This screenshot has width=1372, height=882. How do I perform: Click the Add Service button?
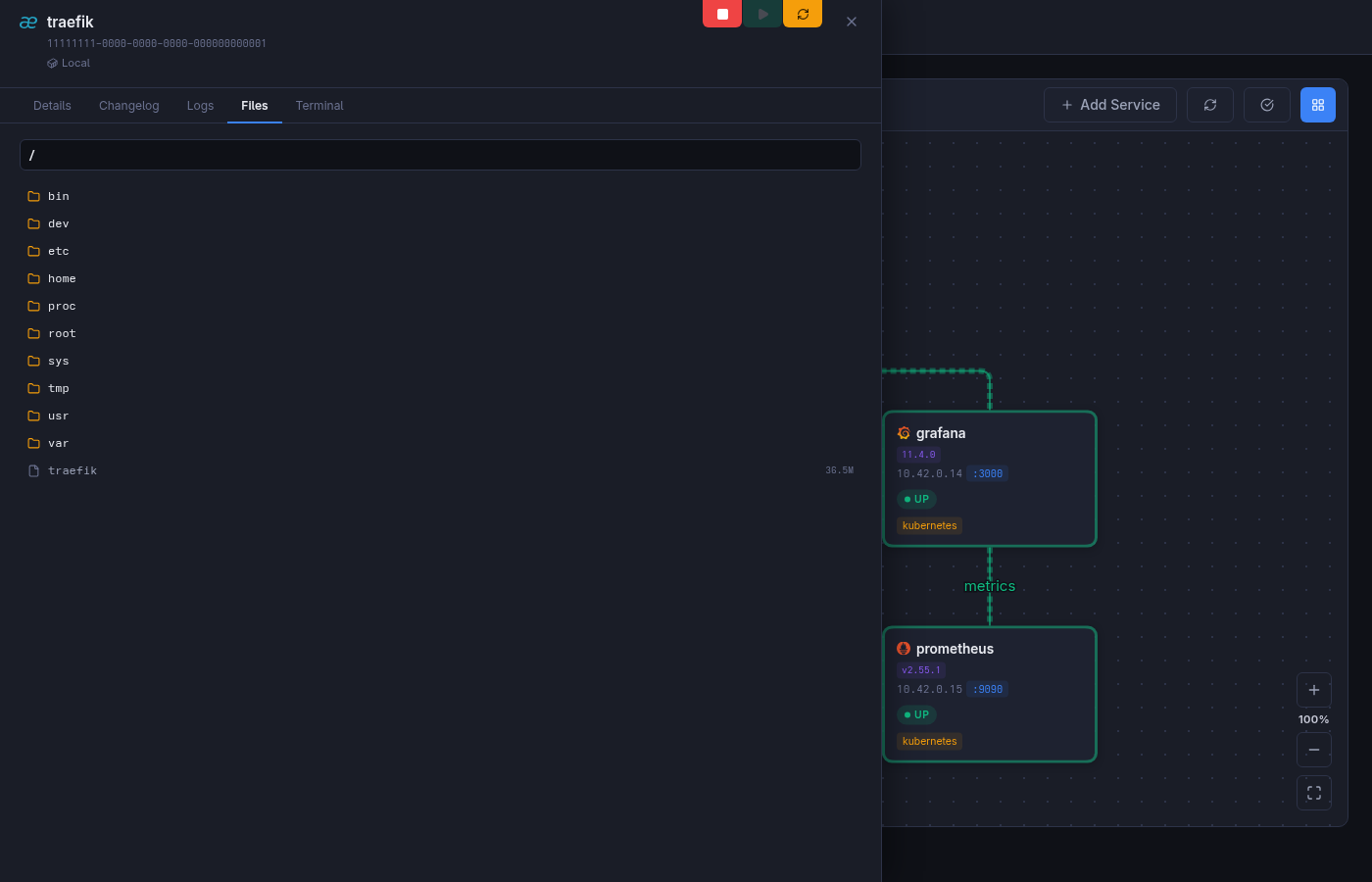[x=1110, y=105]
